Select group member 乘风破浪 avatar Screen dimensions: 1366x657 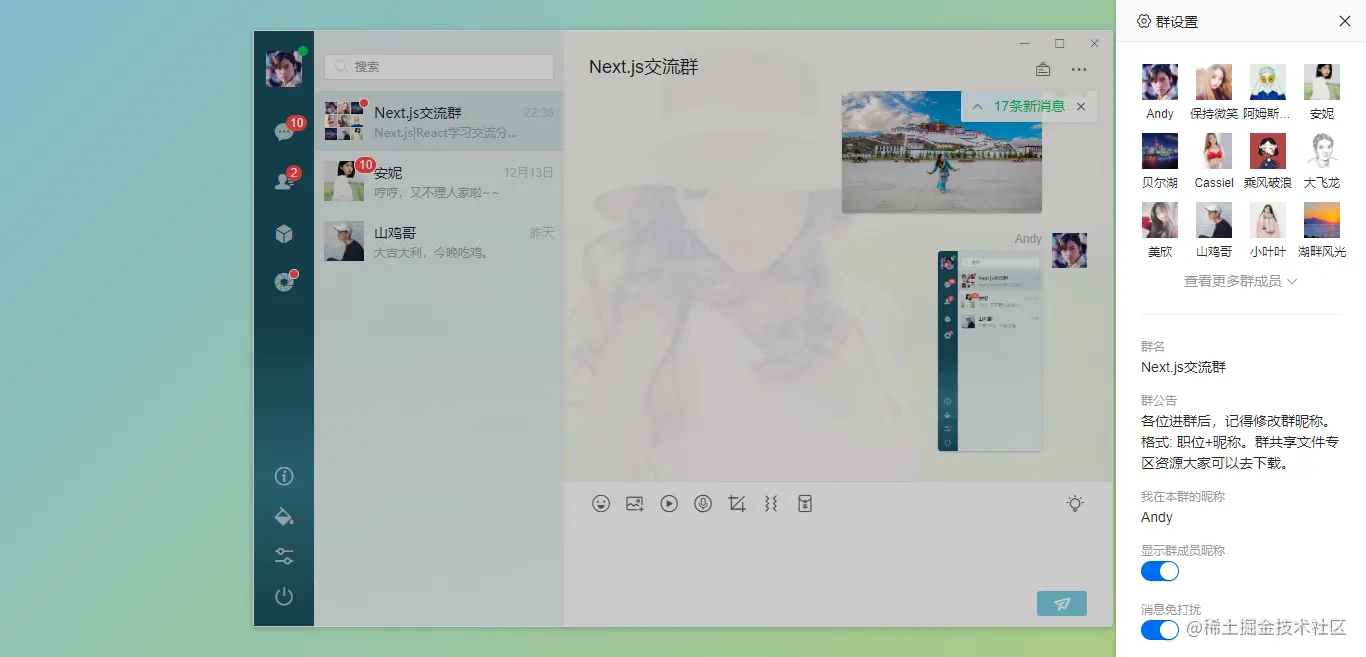[1268, 151]
